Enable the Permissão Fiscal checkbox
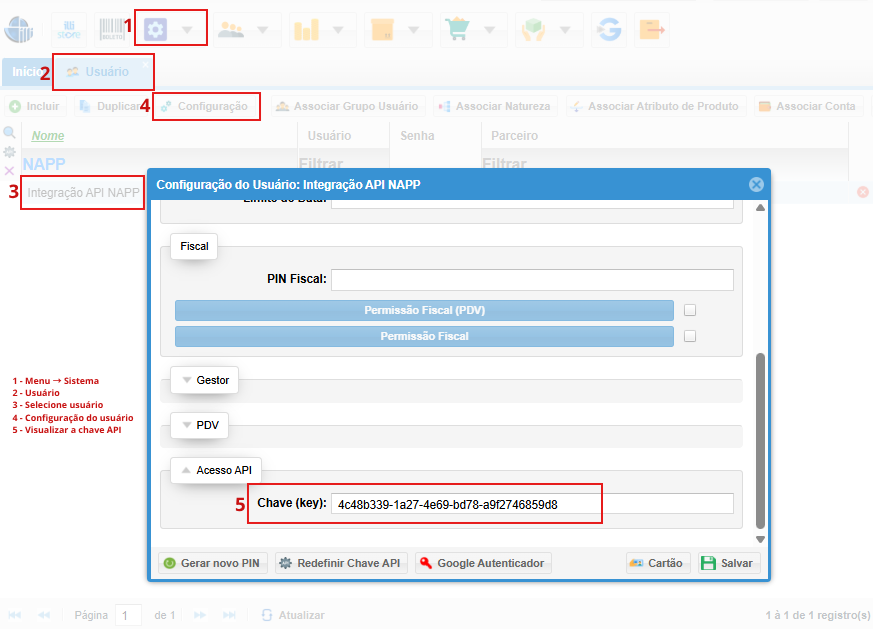The image size is (873, 629). (690, 336)
